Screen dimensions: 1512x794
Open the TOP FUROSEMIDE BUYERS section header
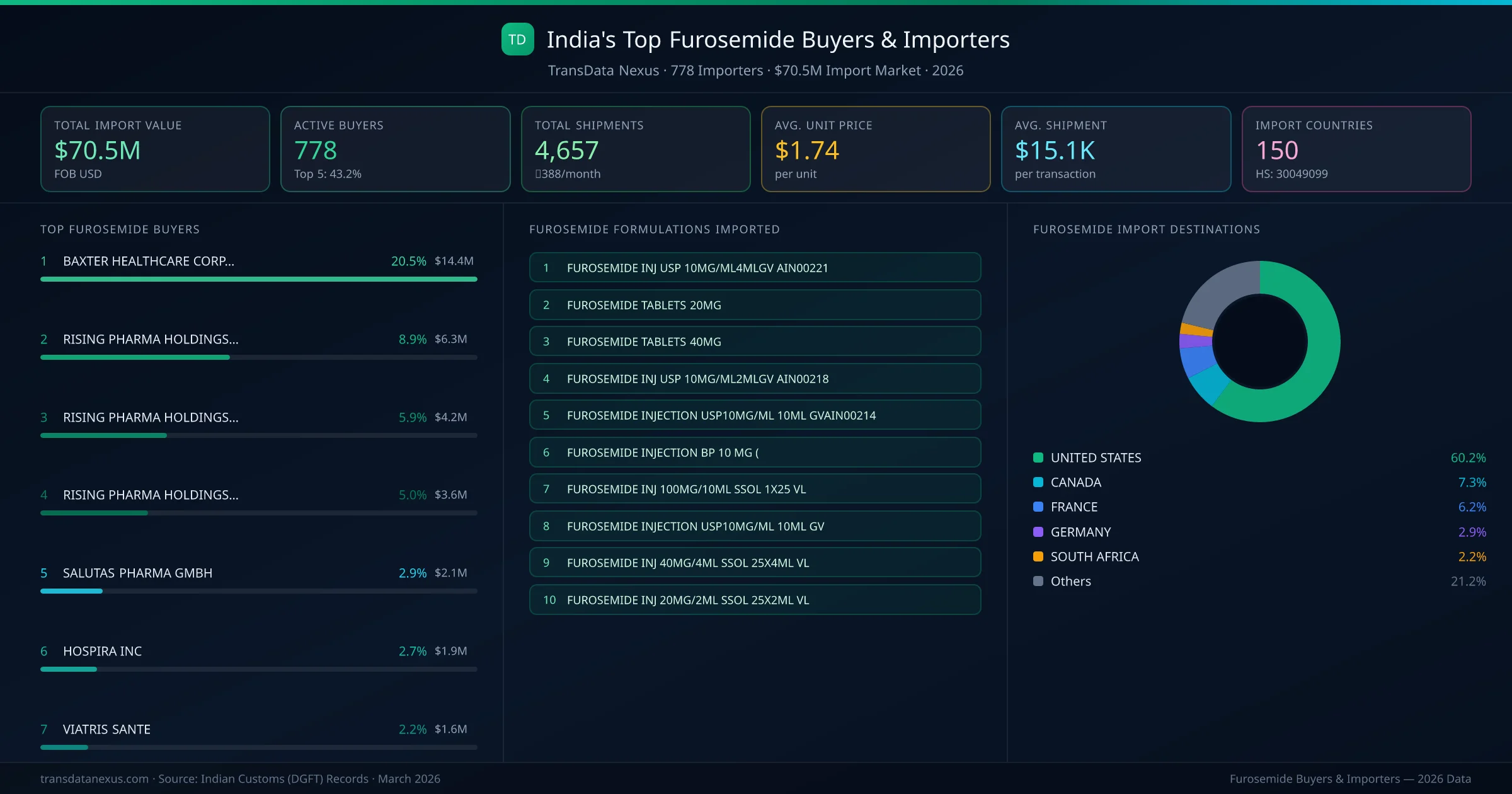[120, 229]
